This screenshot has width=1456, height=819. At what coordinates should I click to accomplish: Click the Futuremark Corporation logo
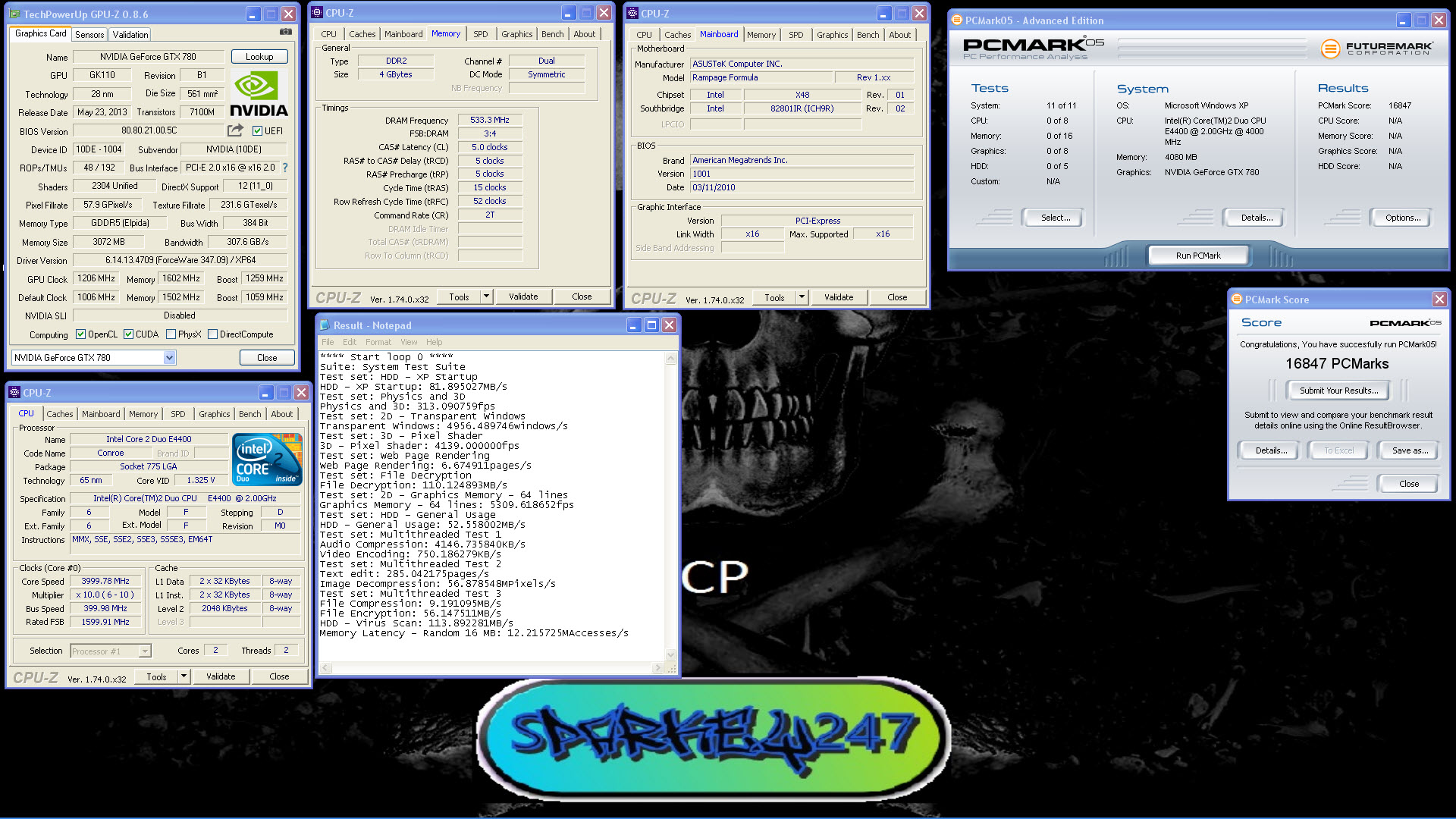point(1376,49)
